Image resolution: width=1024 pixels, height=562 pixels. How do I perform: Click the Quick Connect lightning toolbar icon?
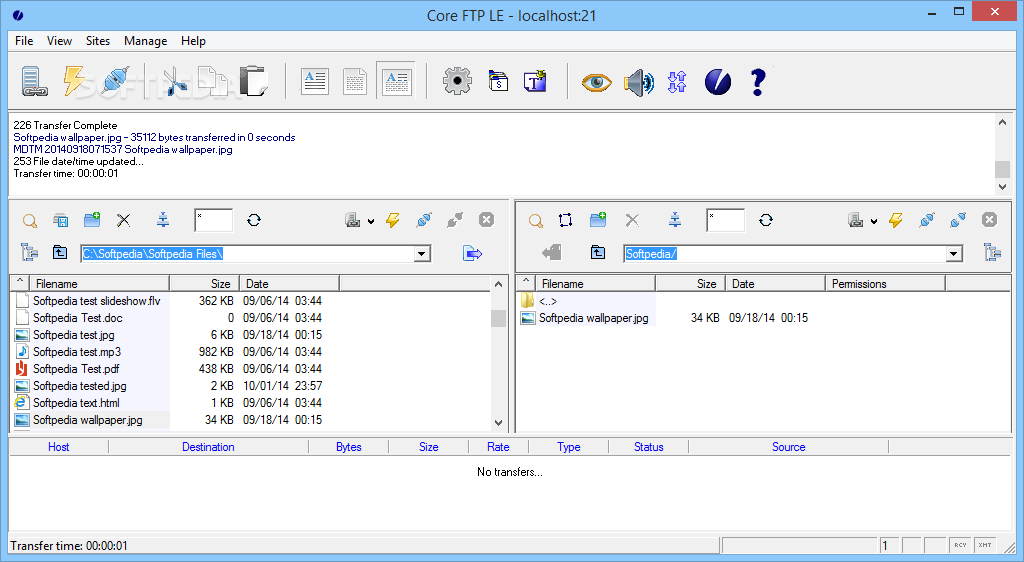click(x=74, y=82)
